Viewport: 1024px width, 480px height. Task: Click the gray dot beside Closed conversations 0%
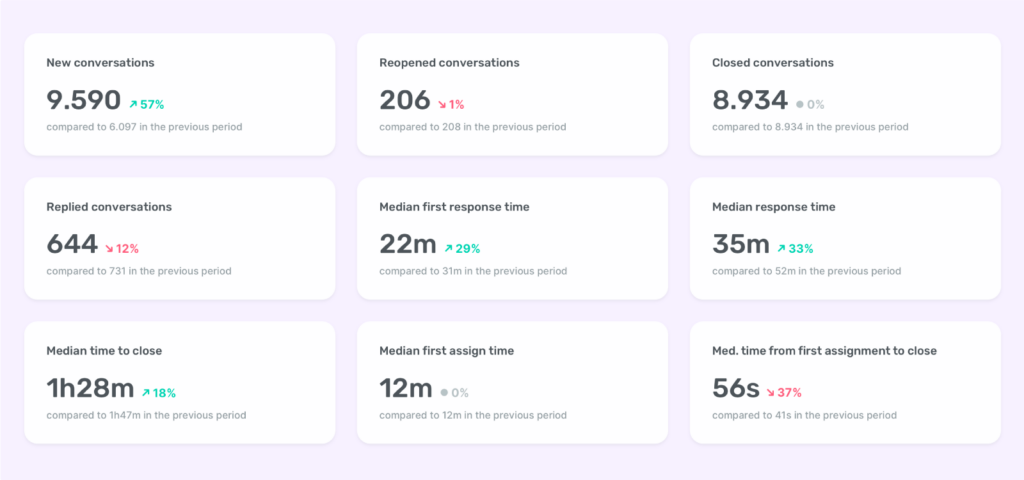click(799, 104)
